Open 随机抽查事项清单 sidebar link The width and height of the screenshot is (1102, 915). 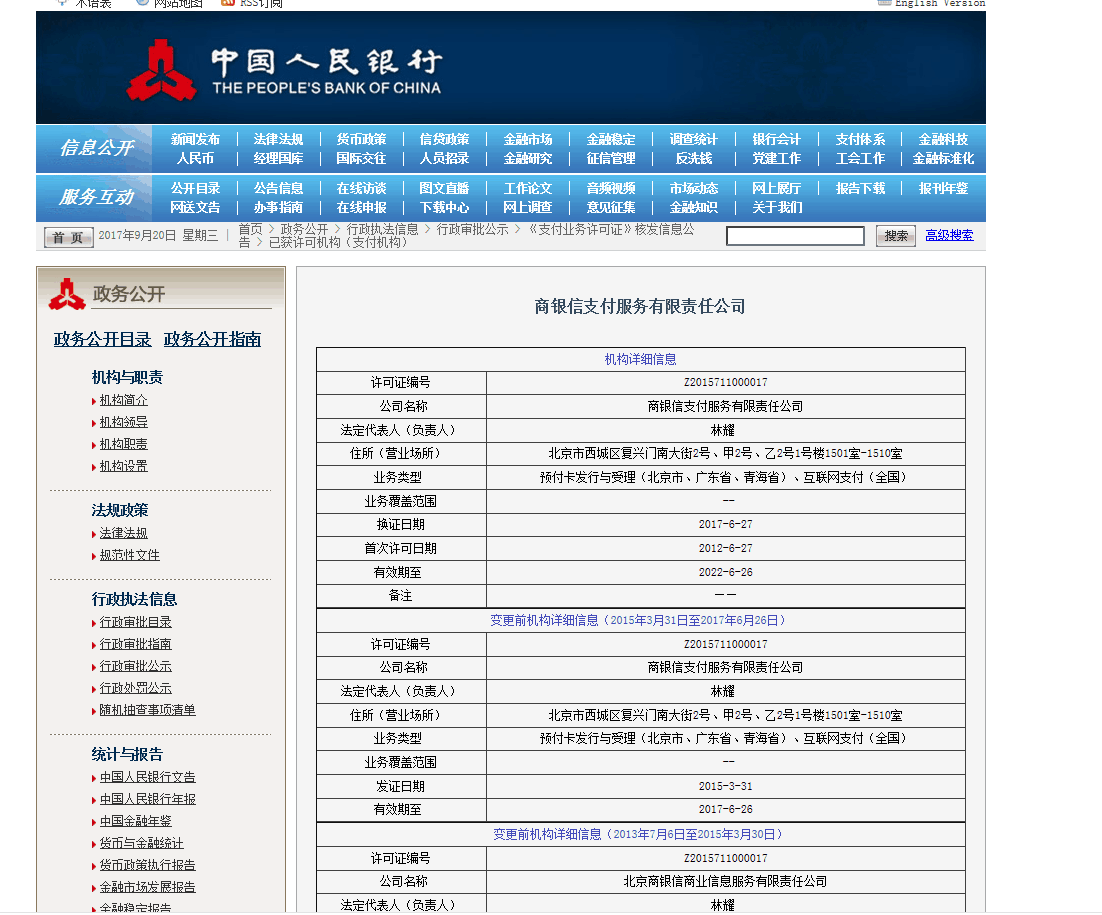tap(148, 710)
